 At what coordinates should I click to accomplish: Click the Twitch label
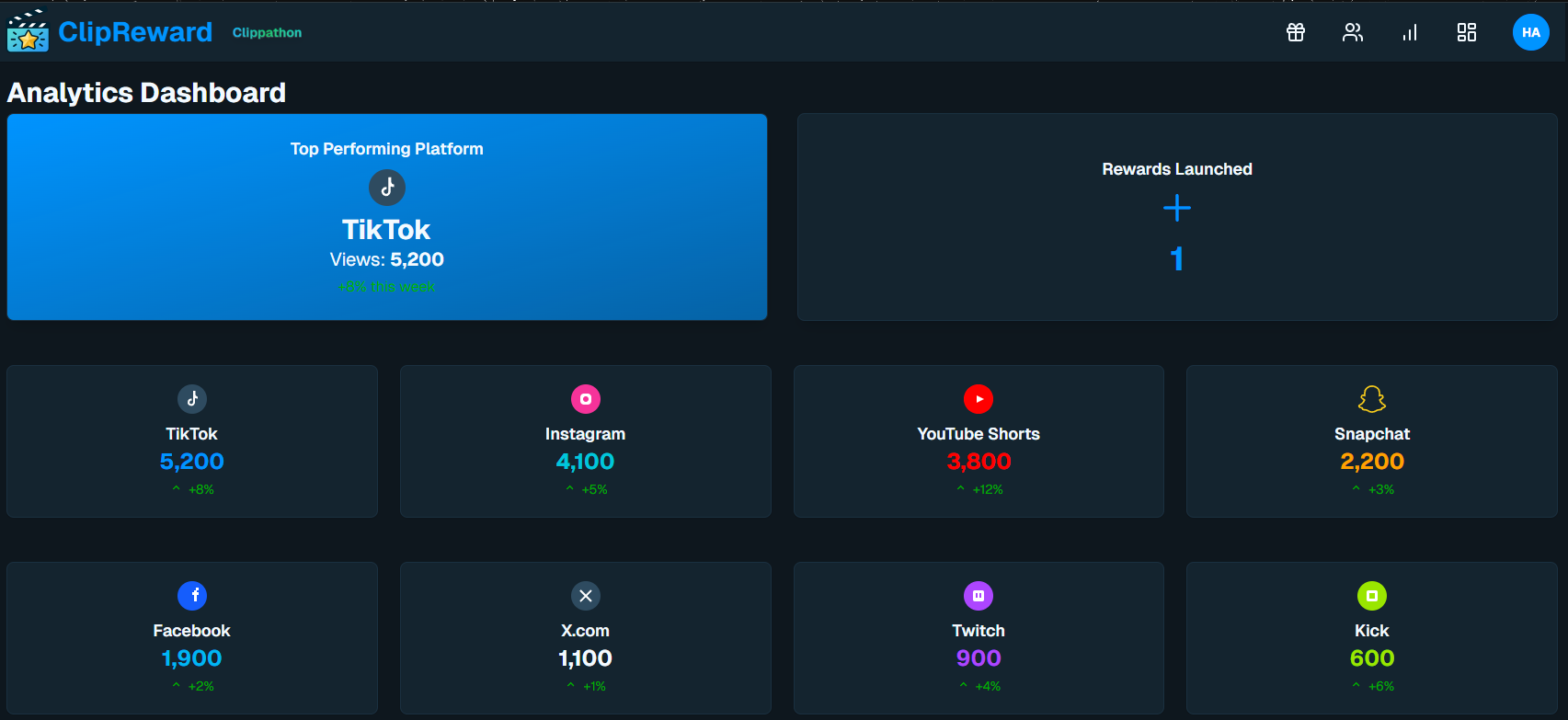(x=979, y=631)
